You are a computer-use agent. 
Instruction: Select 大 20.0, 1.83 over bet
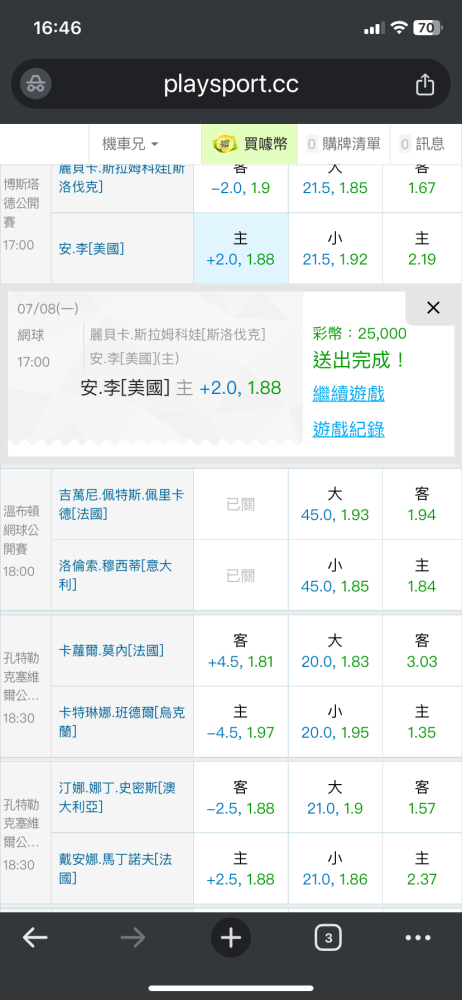(335, 651)
